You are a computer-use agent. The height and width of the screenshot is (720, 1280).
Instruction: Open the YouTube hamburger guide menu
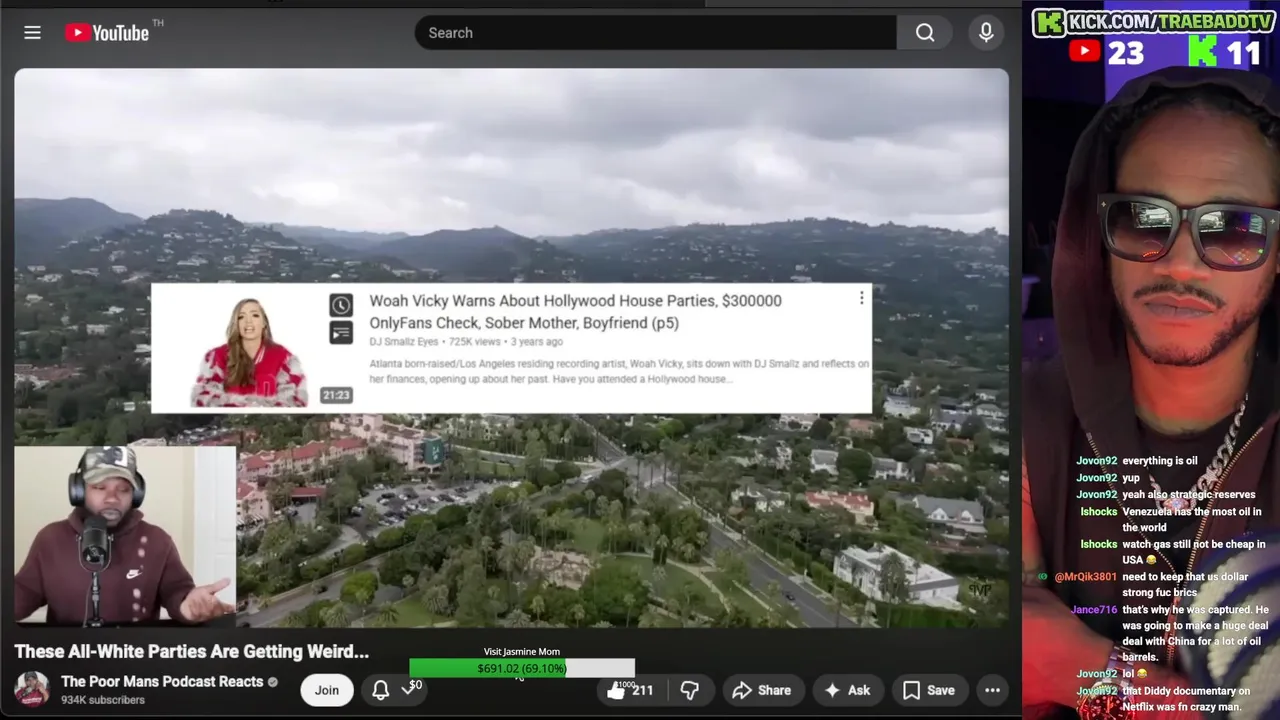point(32,33)
